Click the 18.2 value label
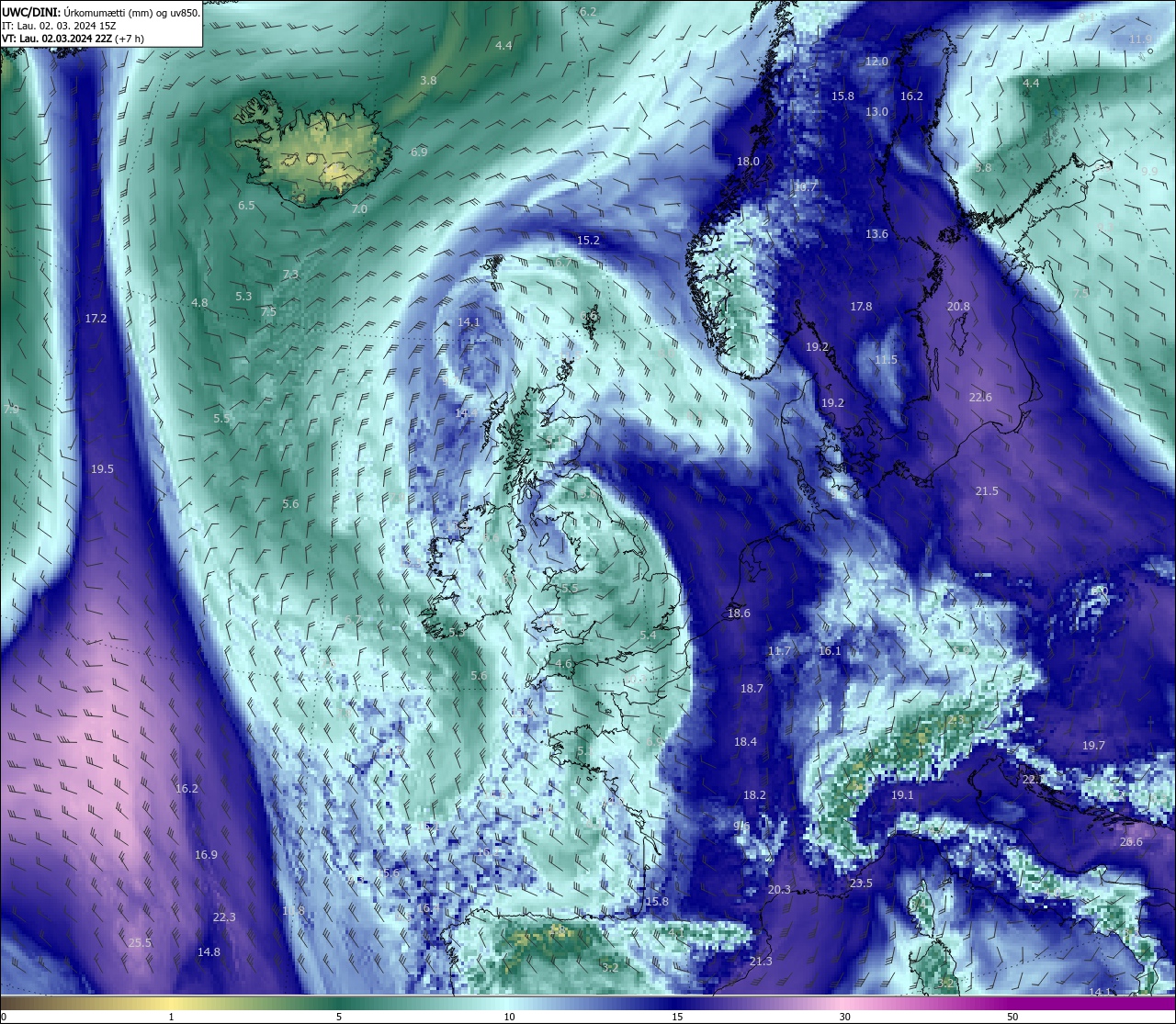 coord(754,795)
